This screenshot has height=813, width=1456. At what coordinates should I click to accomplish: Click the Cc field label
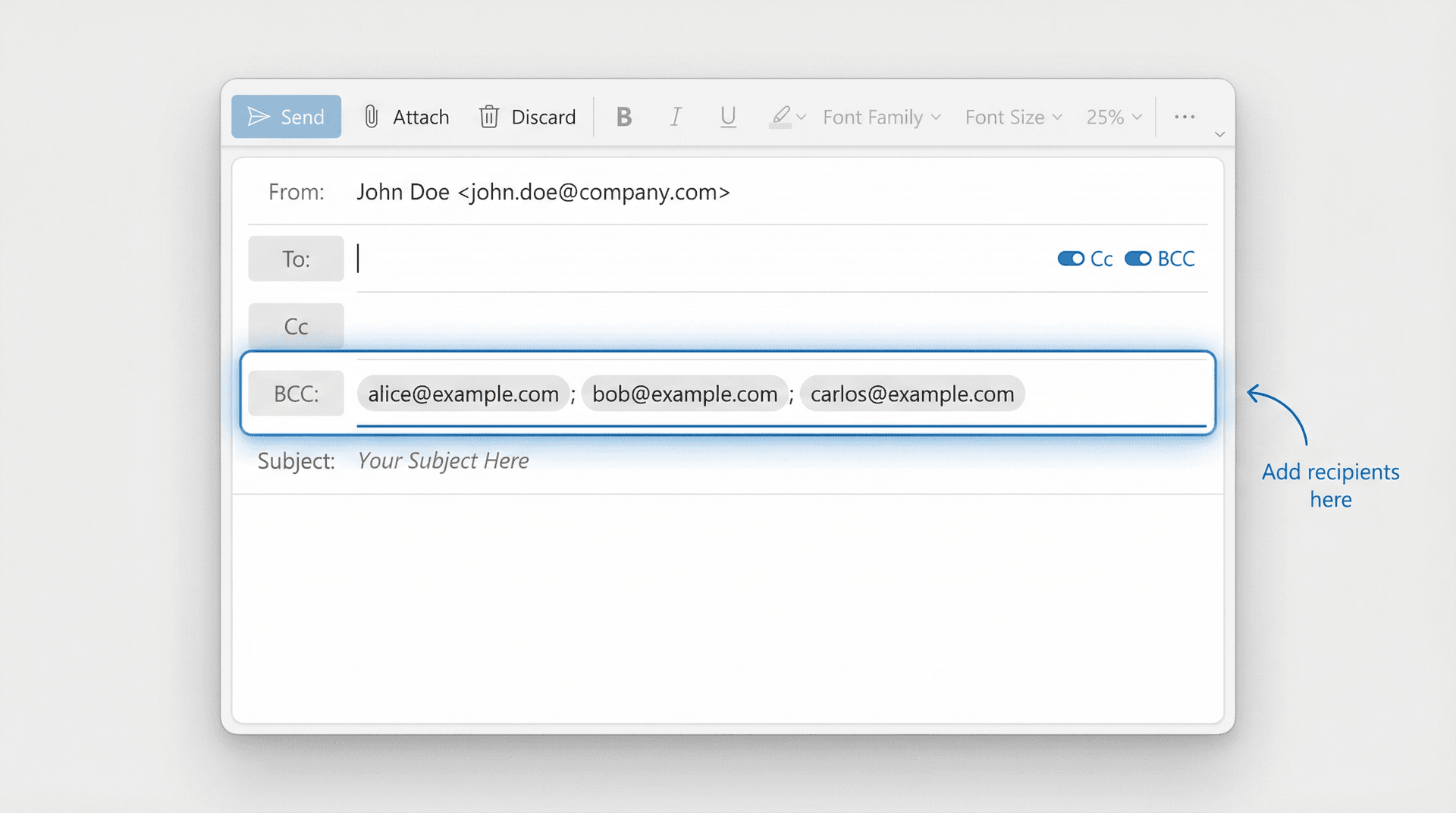point(296,326)
